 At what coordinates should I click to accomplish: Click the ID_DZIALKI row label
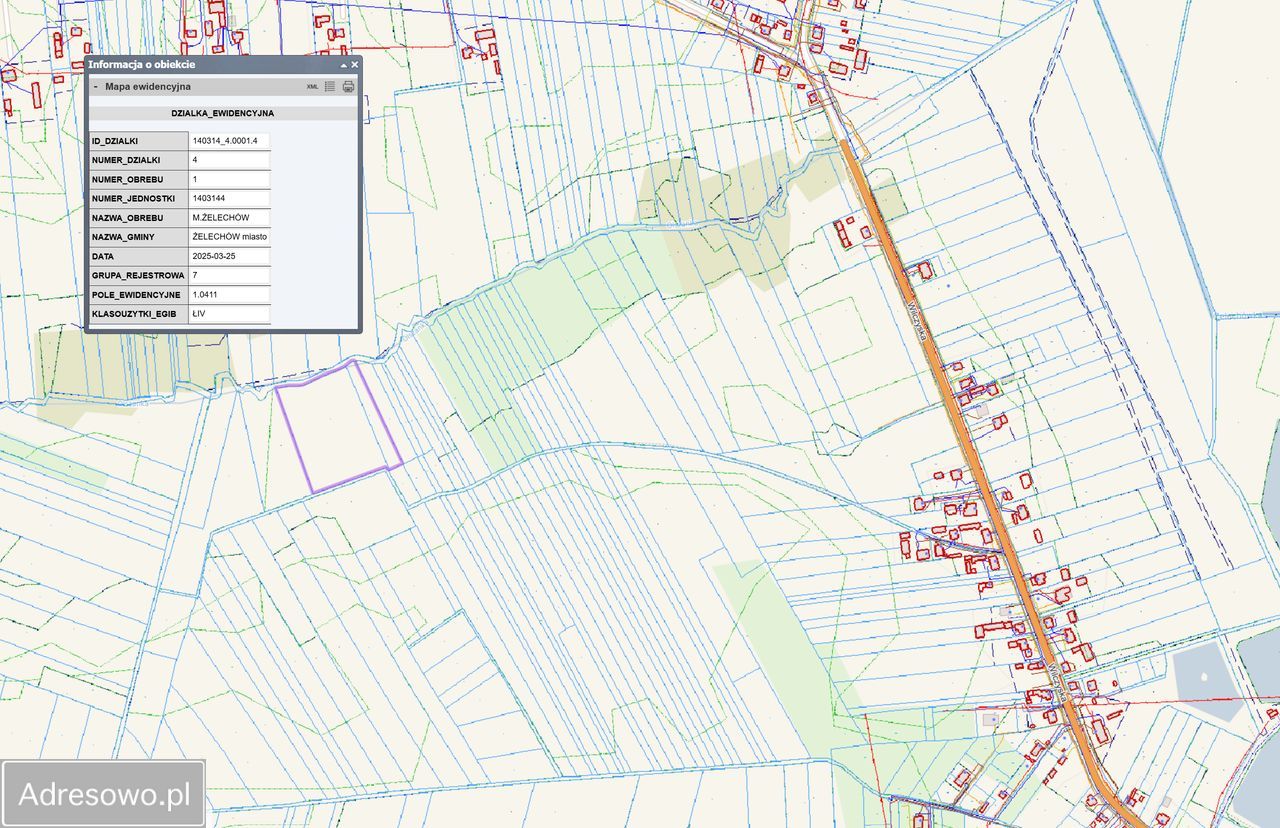pyautogui.click(x=138, y=141)
